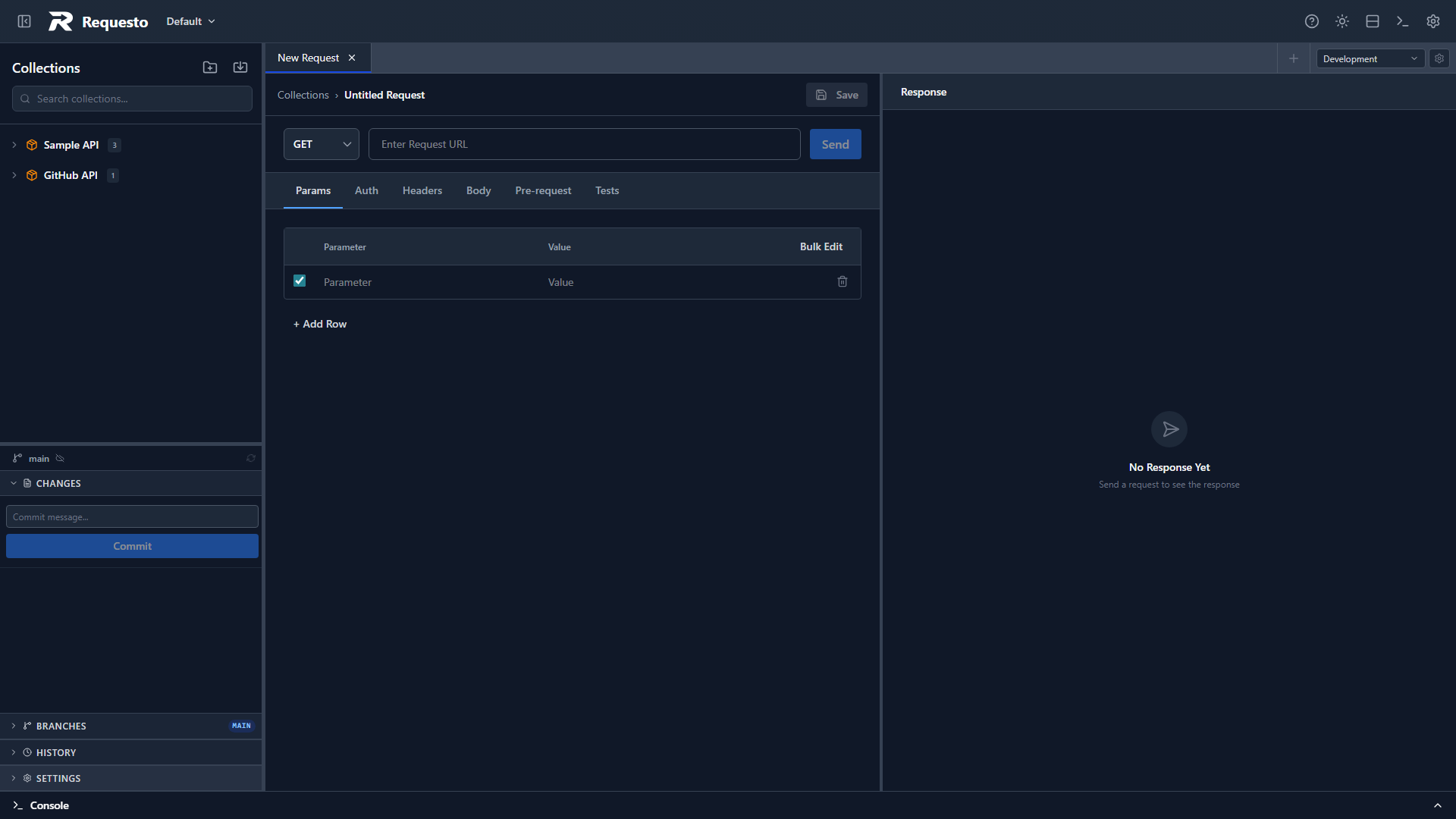This screenshot has height=819, width=1456.
Task: Refresh git status icon
Action: pyautogui.click(x=251, y=458)
